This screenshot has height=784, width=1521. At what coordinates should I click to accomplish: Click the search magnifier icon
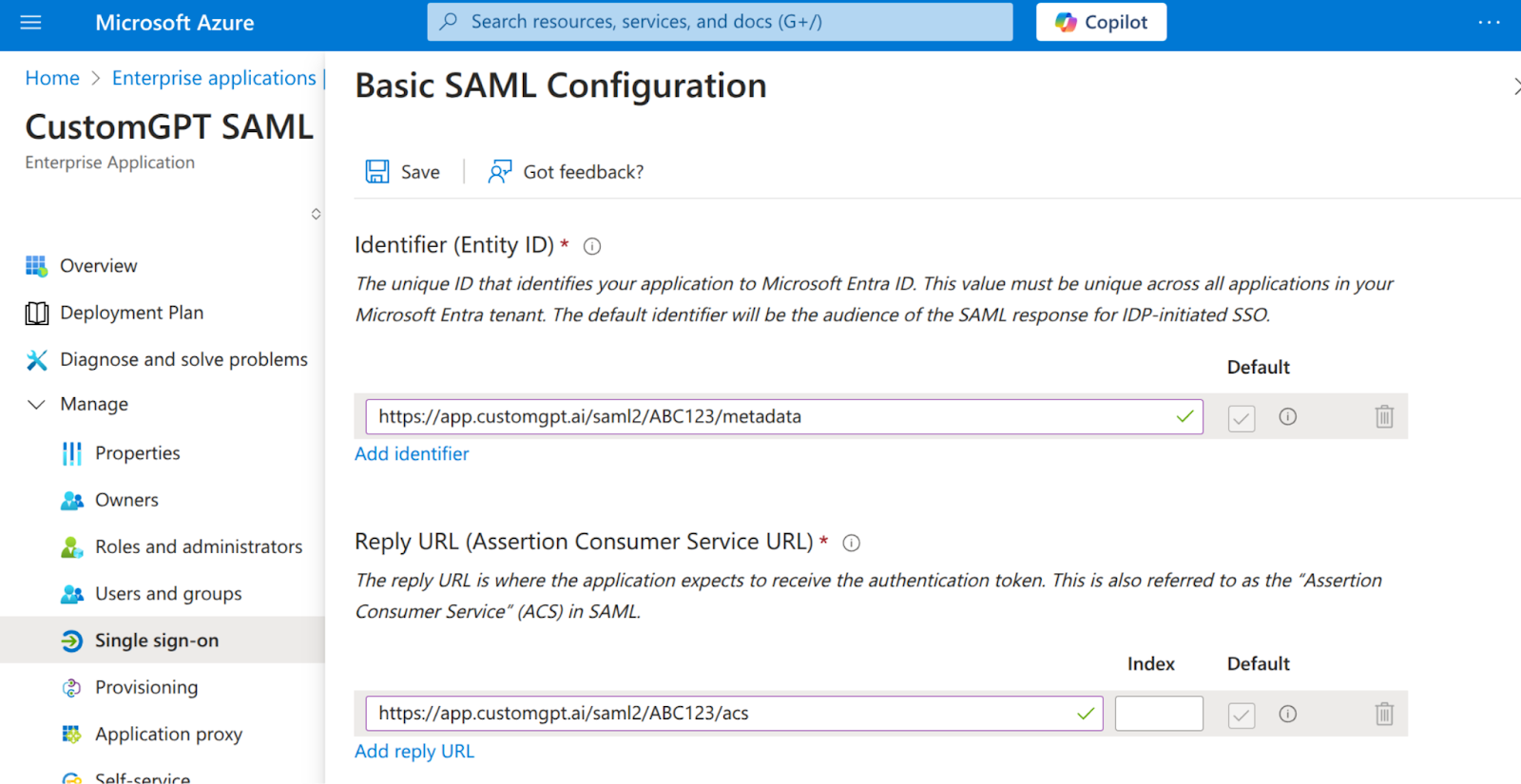[x=449, y=21]
